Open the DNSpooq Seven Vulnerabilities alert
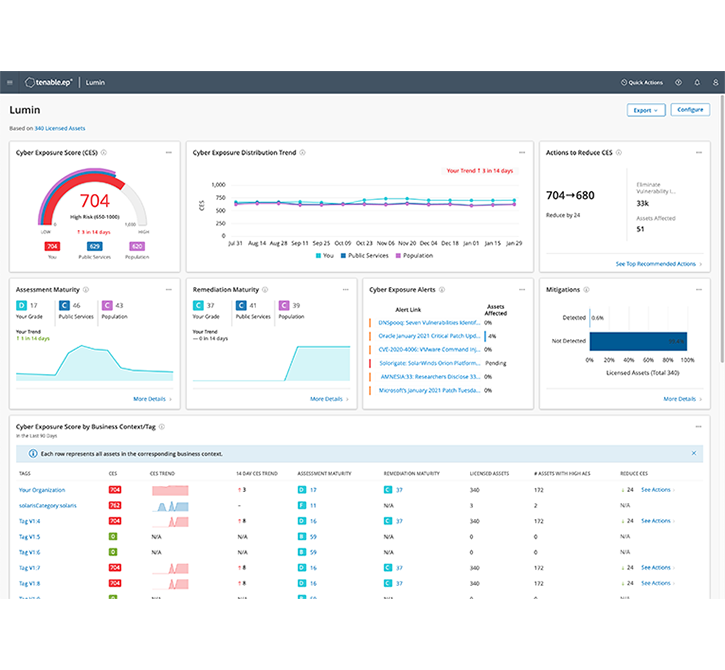The width and height of the screenshot is (725, 670). (x=429, y=322)
